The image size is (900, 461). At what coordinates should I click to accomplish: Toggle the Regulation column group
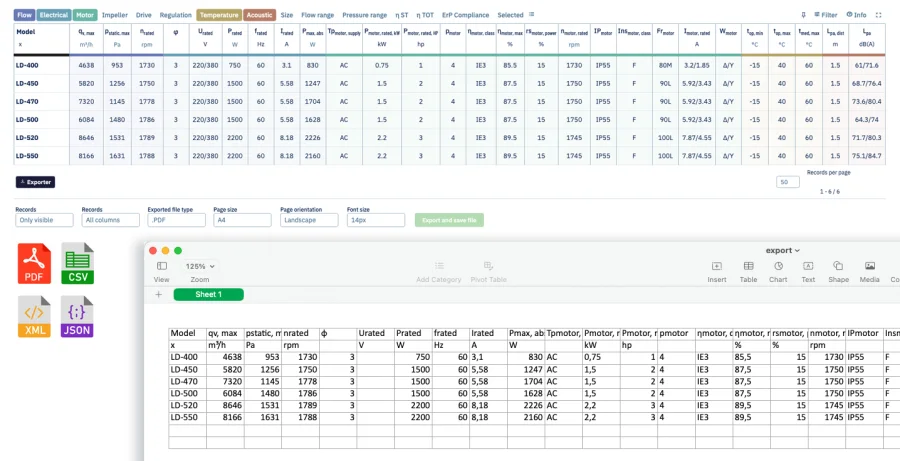176,15
